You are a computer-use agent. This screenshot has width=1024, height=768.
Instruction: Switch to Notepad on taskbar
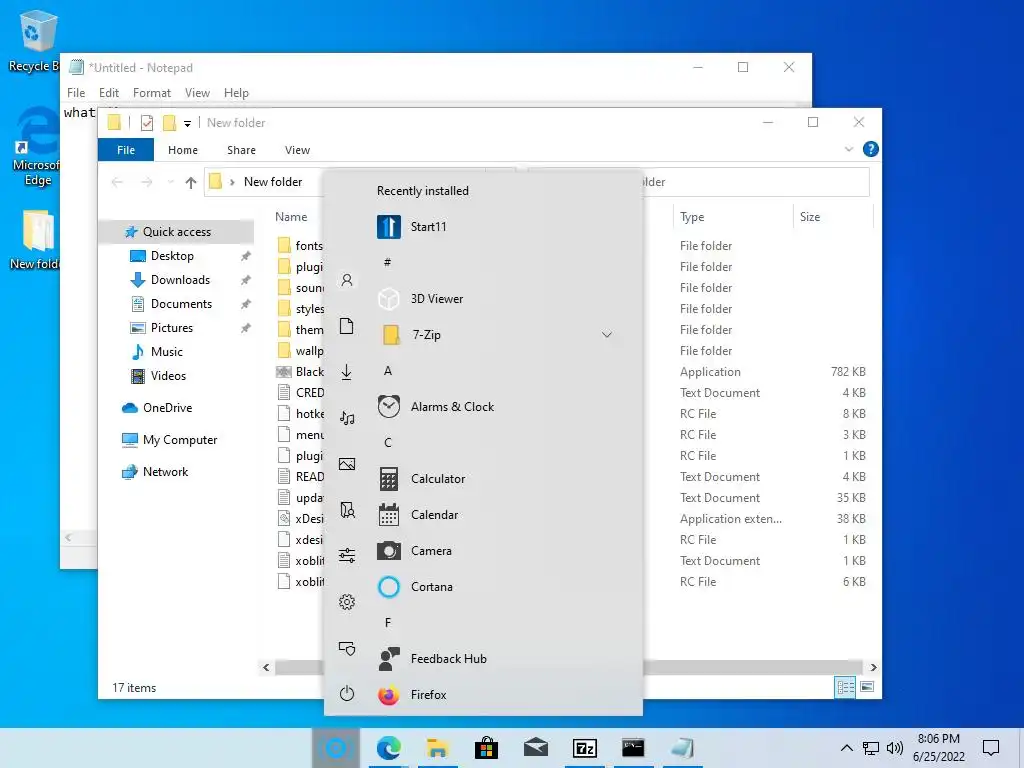click(682, 748)
